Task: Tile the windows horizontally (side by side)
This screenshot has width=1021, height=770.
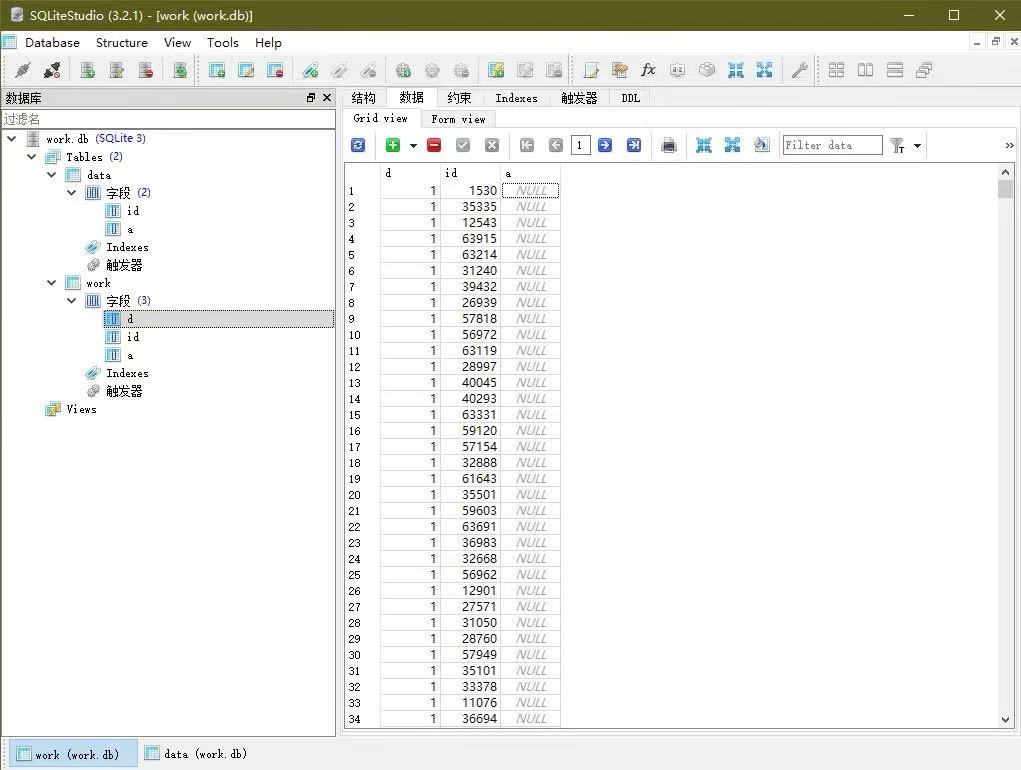Action: click(865, 70)
